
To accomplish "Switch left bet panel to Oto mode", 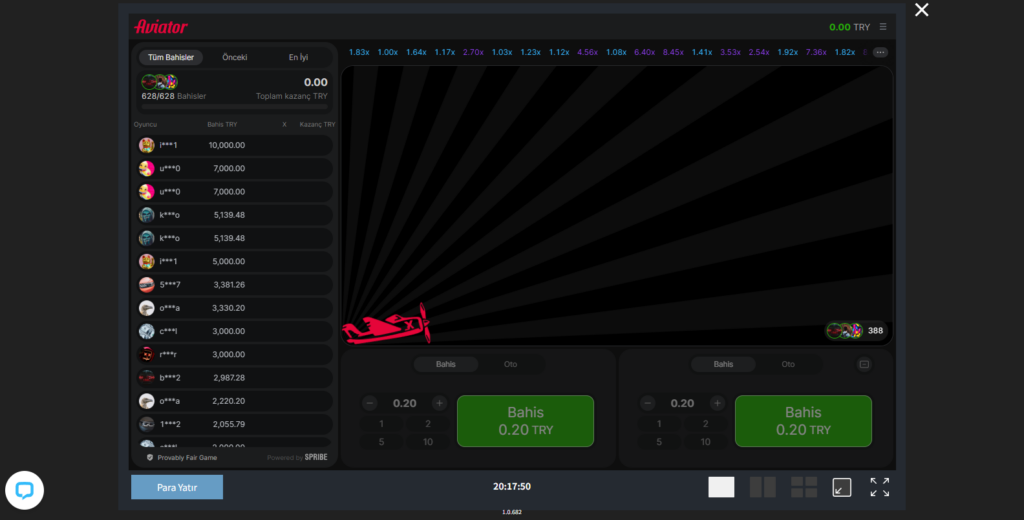I will [x=511, y=365].
